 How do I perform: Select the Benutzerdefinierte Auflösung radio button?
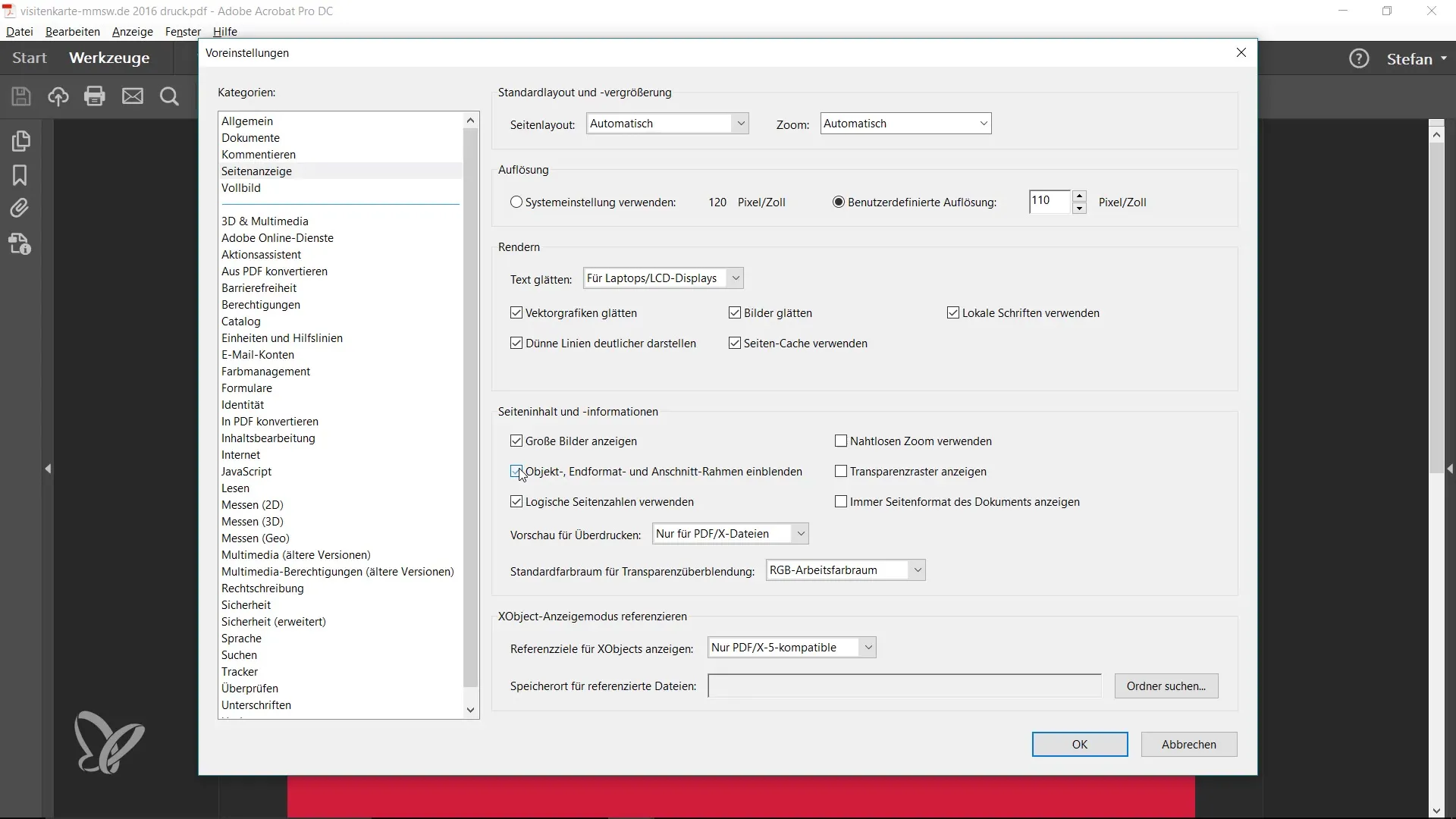pyautogui.click(x=839, y=202)
